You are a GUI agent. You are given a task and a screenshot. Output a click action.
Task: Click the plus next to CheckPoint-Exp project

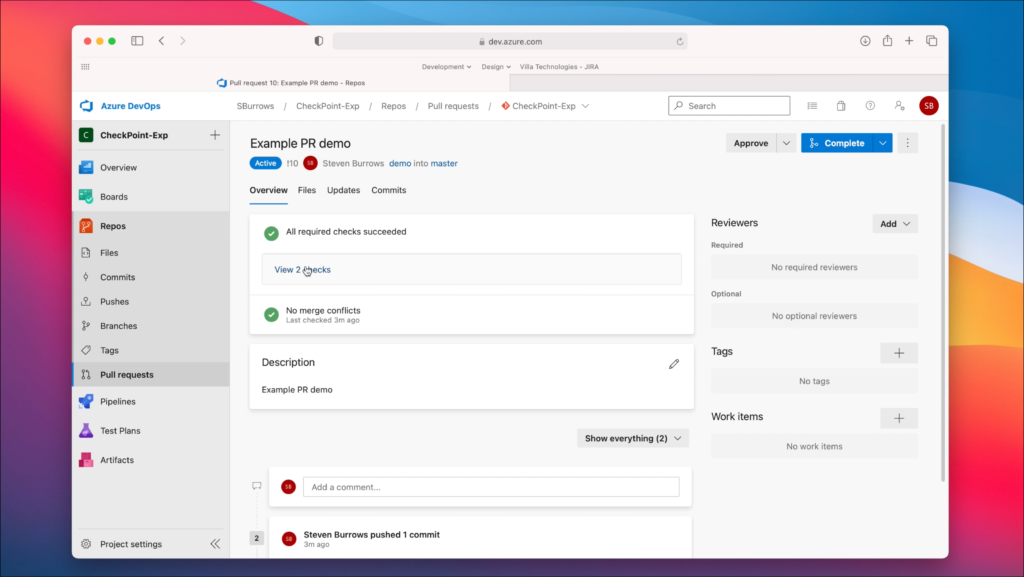[215, 135]
